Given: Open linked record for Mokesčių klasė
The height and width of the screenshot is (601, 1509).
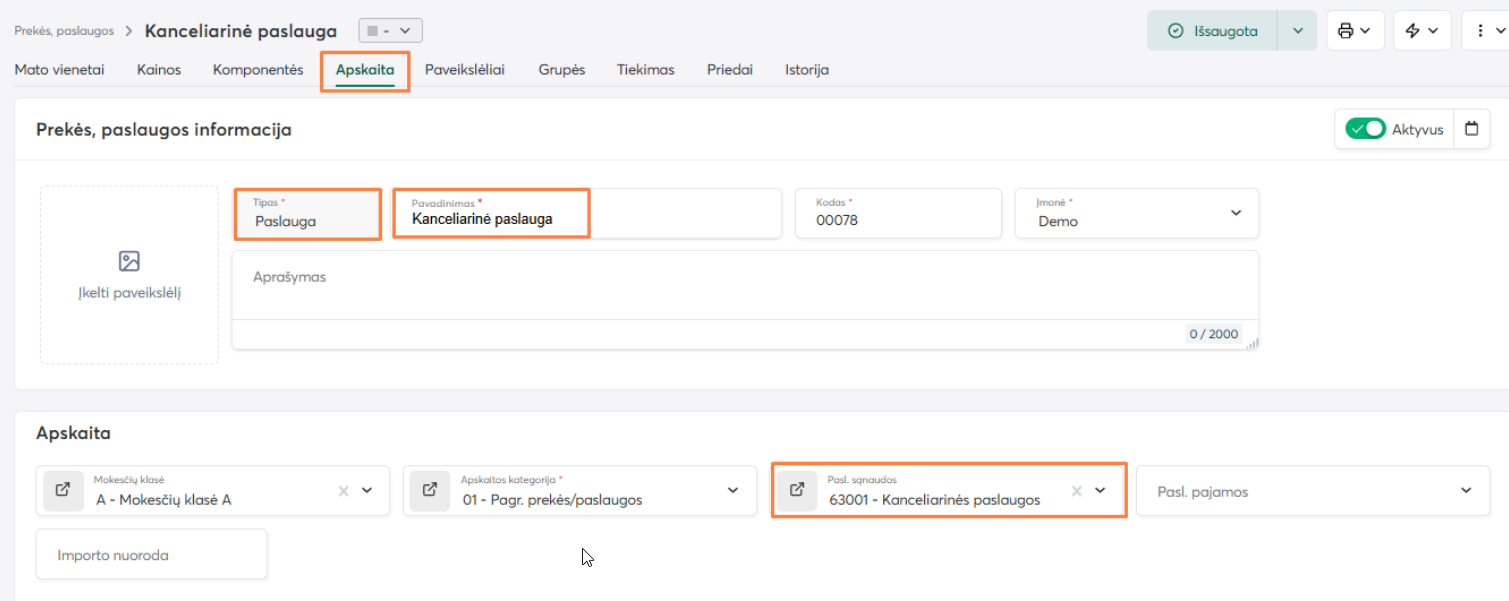Looking at the screenshot, I should point(63,490).
